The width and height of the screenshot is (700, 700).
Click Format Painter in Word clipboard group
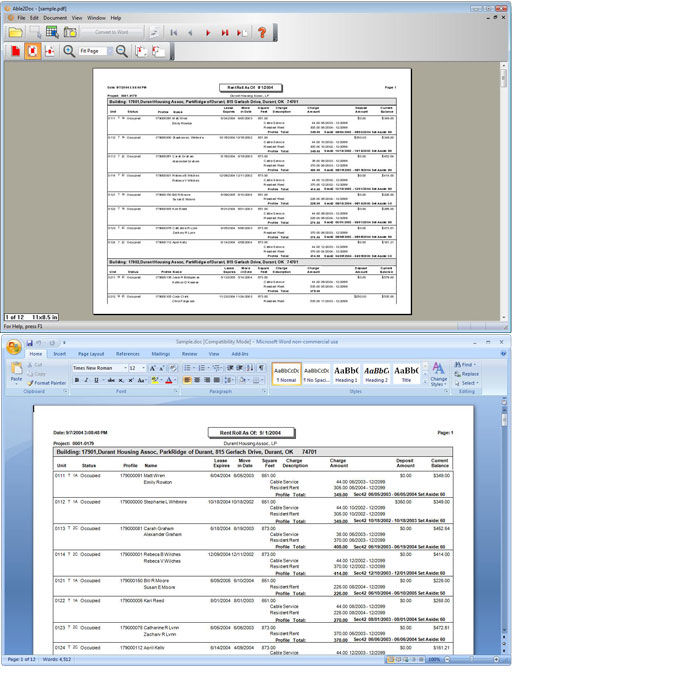pos(46,383)
